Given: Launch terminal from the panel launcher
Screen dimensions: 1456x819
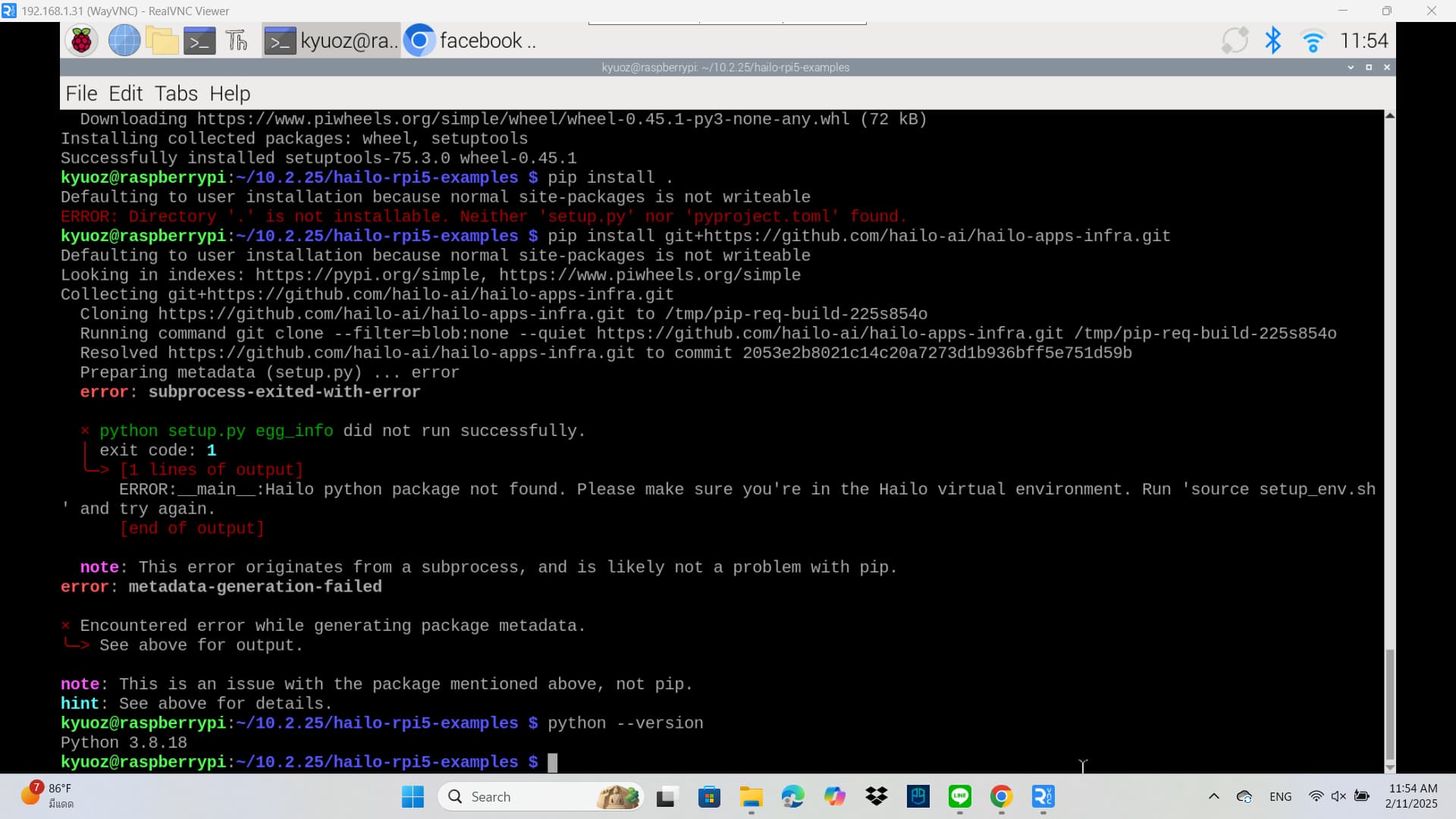Looking at the screenshot, I should (199, 40).
